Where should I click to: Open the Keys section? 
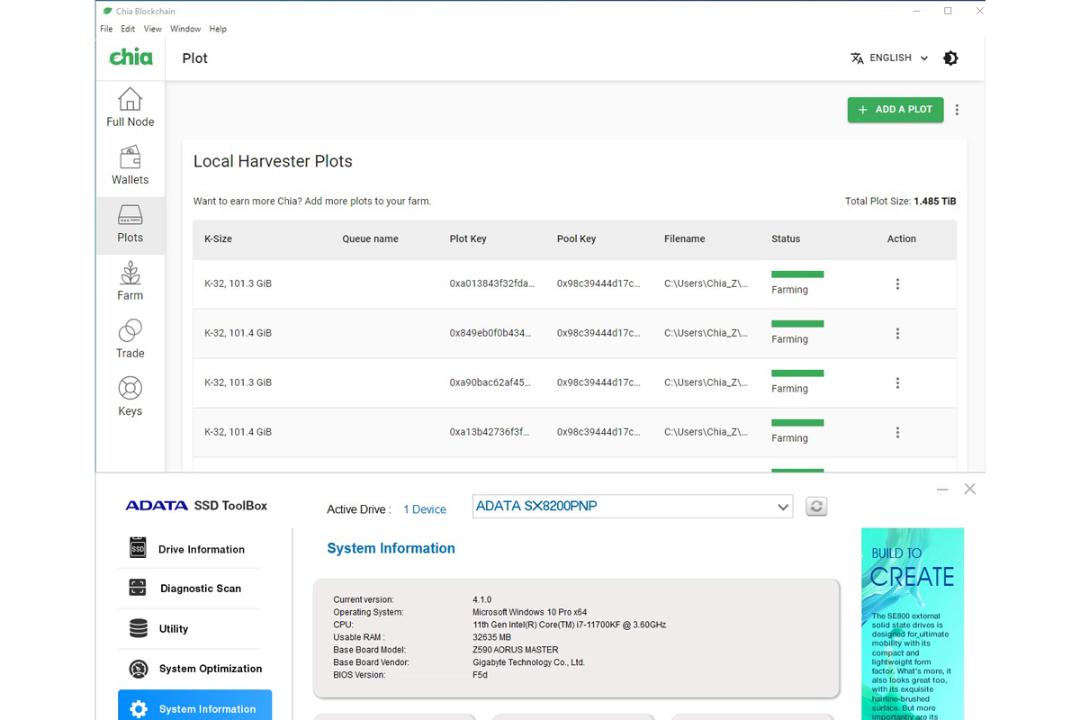point(130,397)
